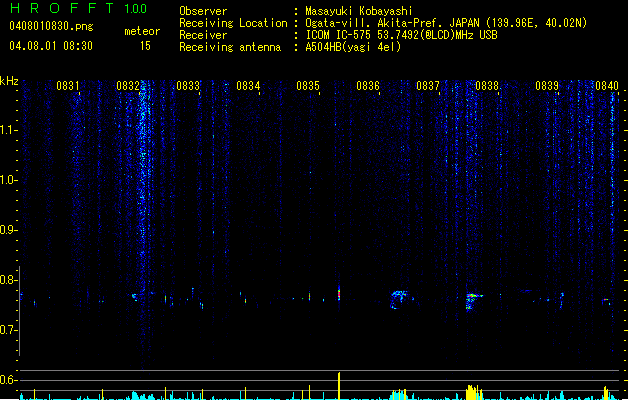
Task: Select the filename 0408010830.png
Action: tap(51, 27)
